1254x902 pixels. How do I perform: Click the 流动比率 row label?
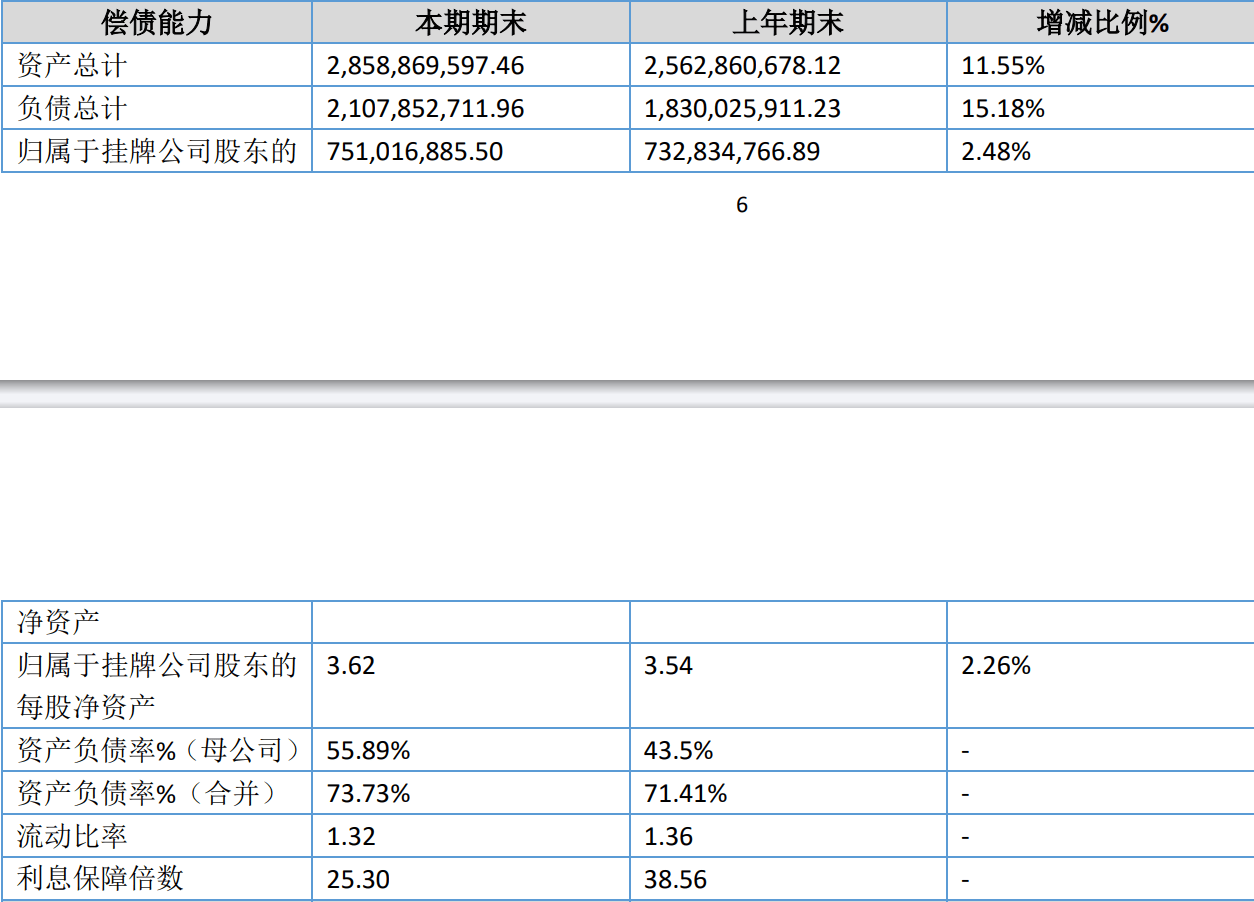click(73, 836)
